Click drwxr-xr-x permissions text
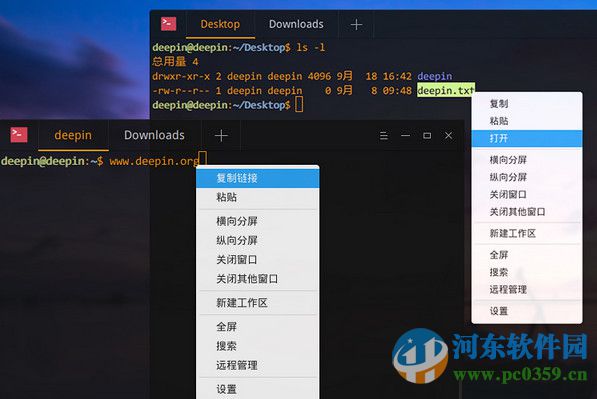 pyautogui.click(x=181, y=76)
